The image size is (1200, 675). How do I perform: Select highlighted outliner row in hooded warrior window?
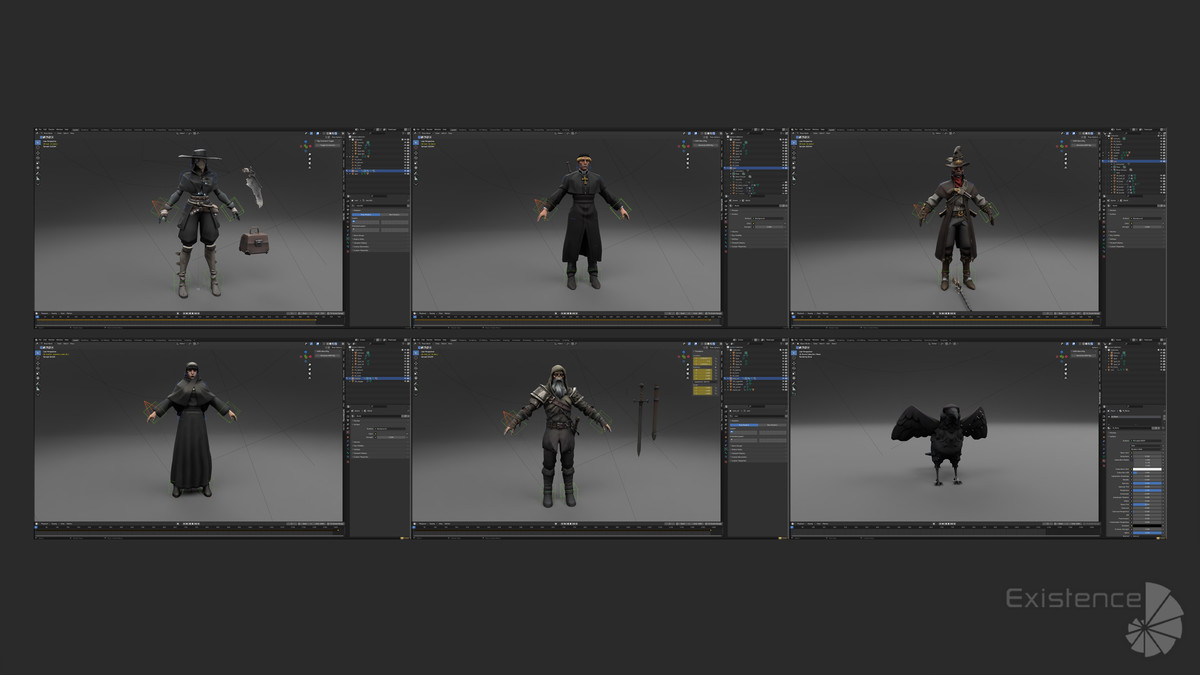click(x=757, y=378)
